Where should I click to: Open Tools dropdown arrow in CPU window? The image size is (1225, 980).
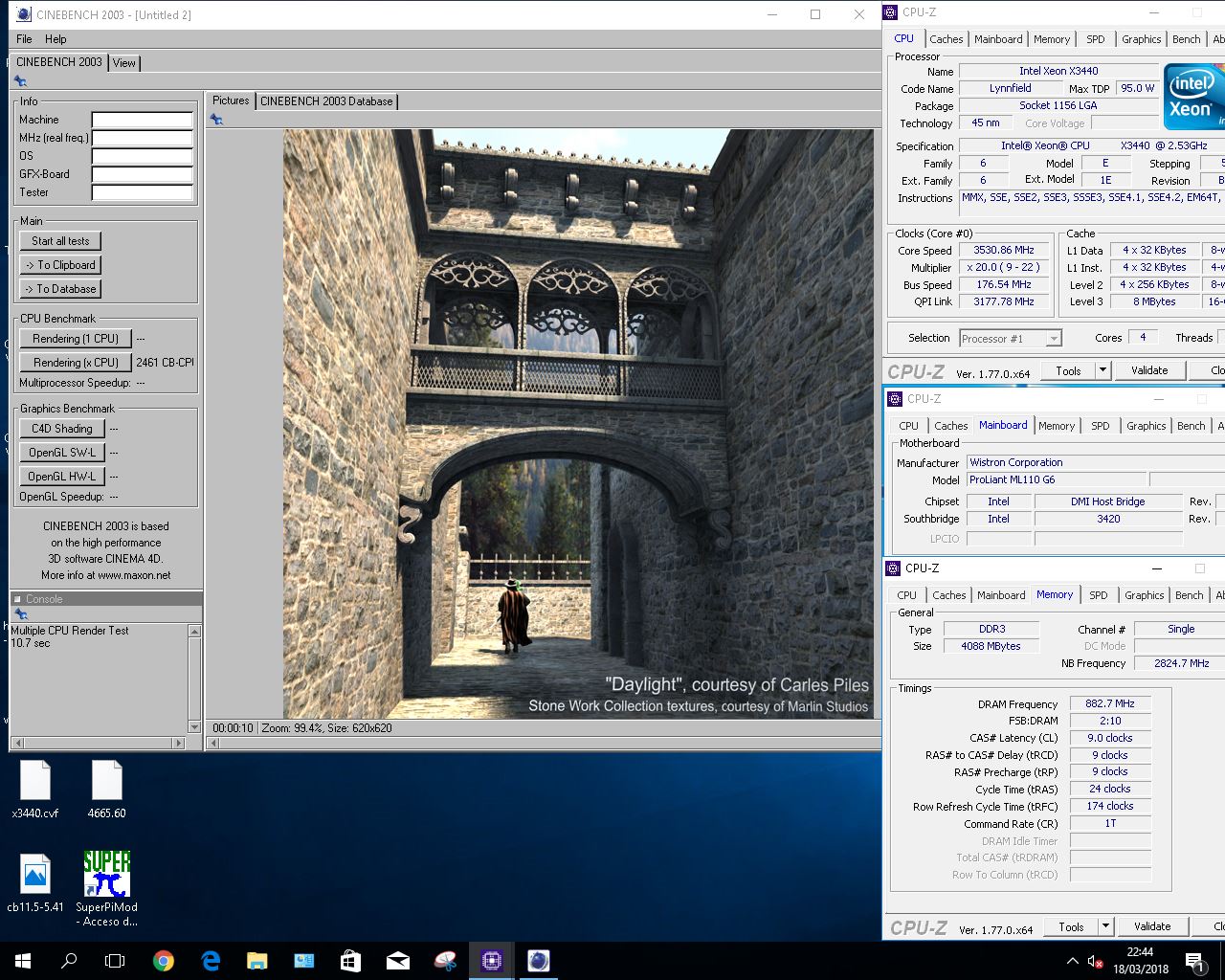(1102, 370)
